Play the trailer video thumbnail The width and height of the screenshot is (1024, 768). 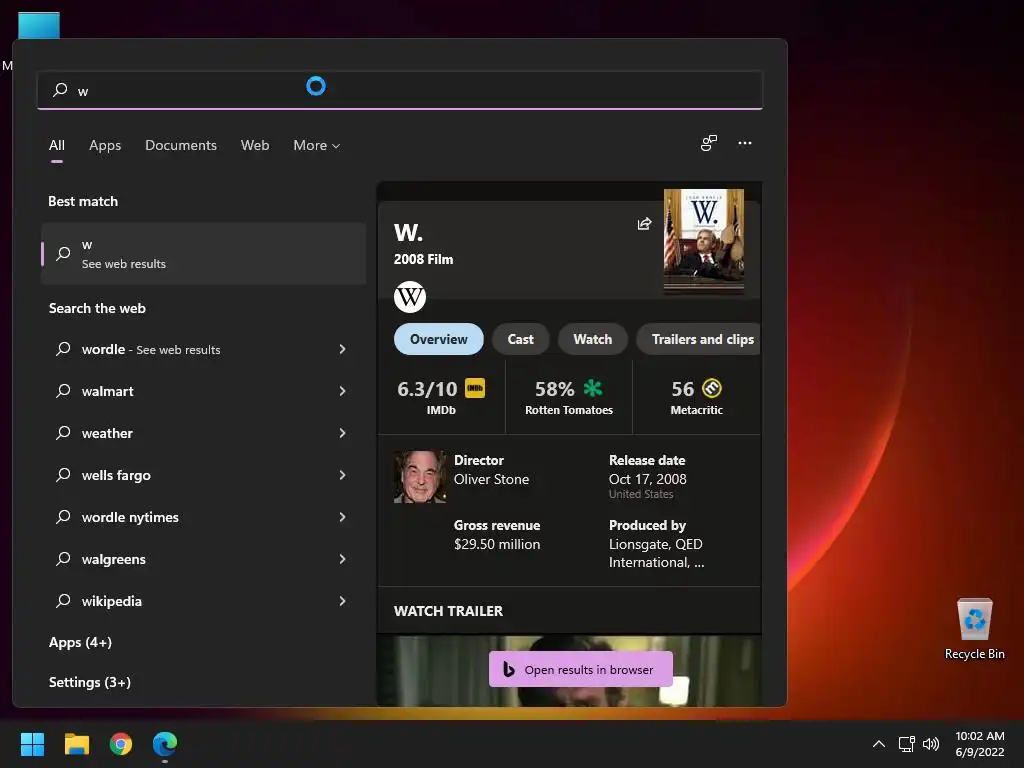pyautogui.click(x=569, y=671)
